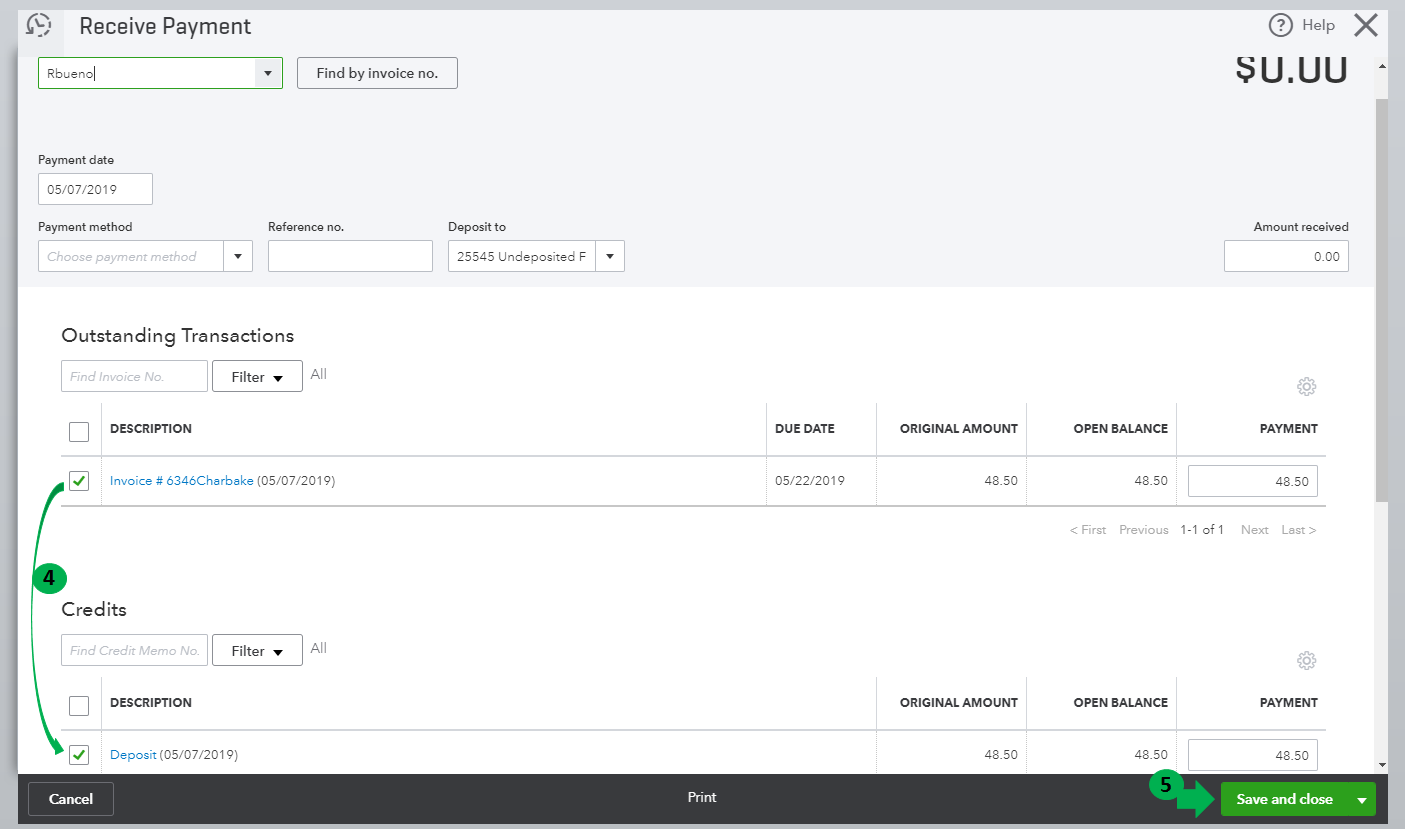
Task: Uncheck the Deposit credit
Action: (78, 755)
